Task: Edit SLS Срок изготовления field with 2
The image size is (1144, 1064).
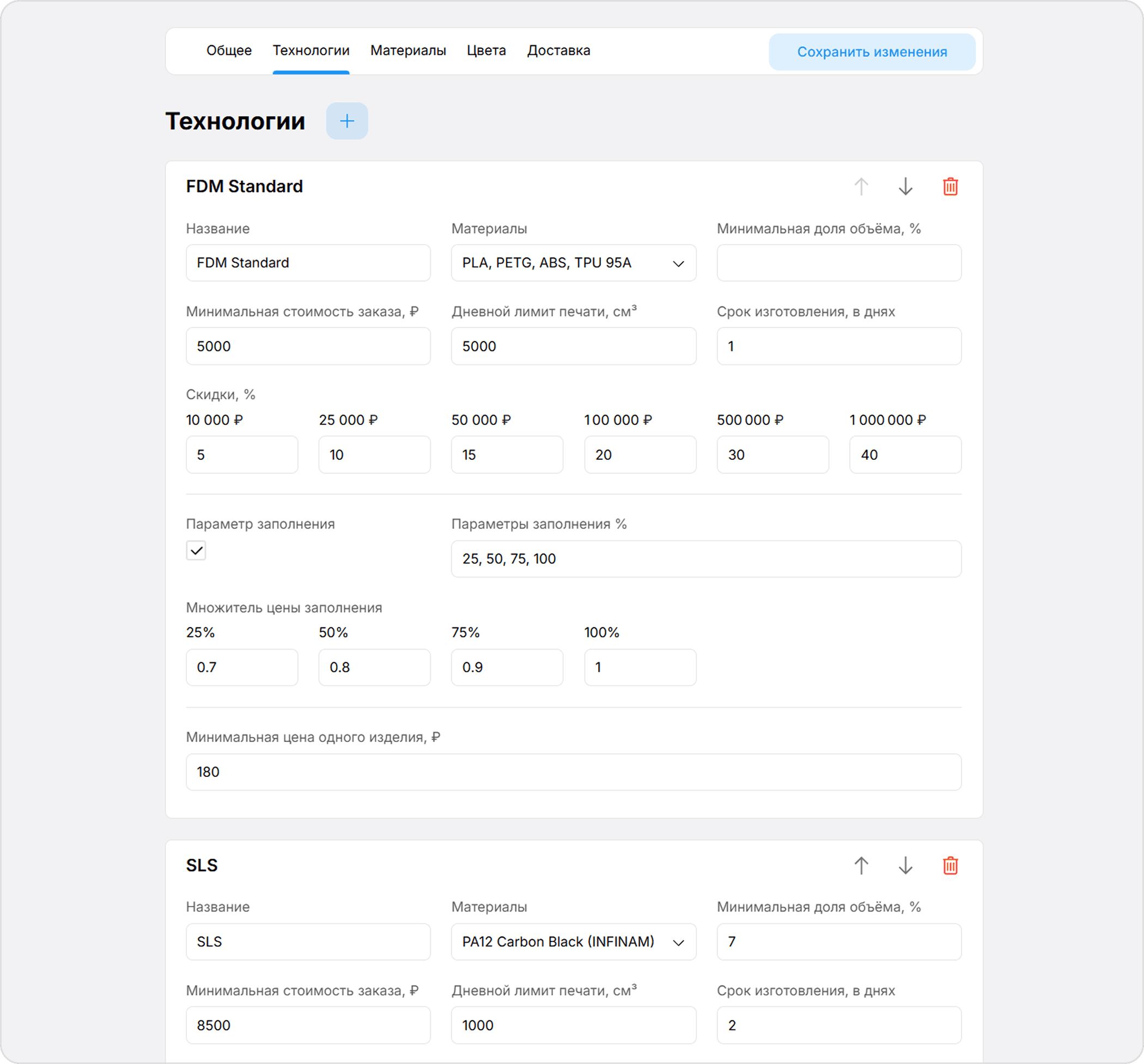Action: (839, 1025)
